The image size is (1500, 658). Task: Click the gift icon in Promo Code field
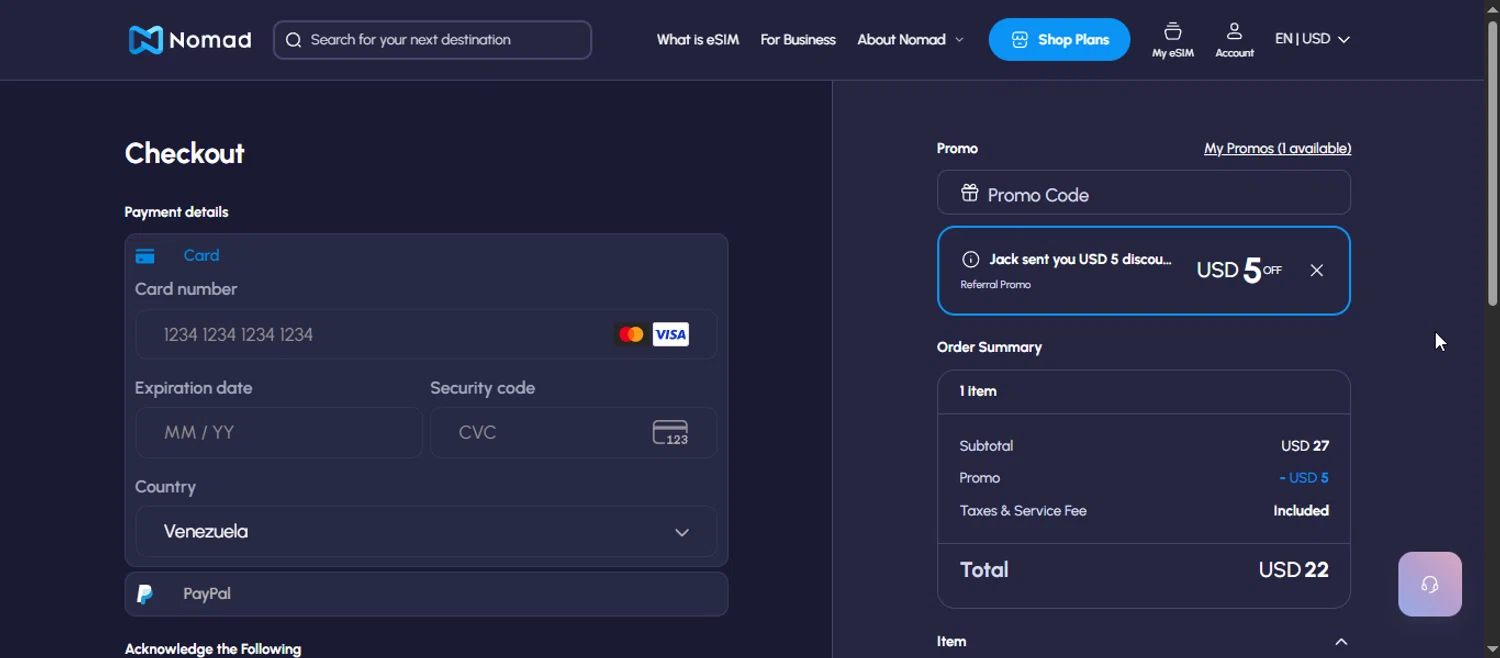click(969, 194)
